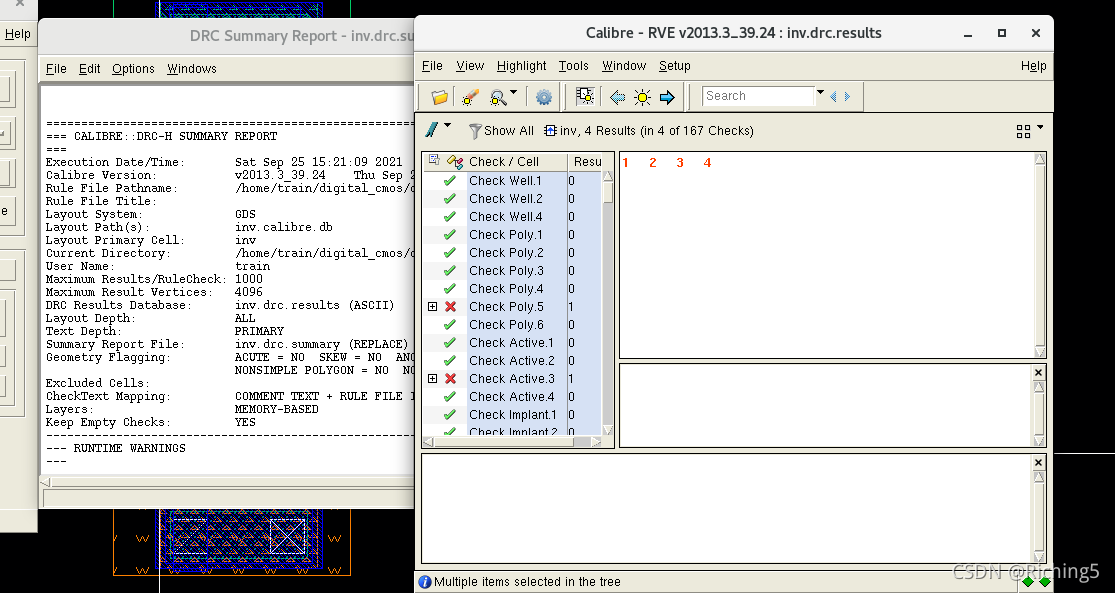This screenshot has width=1115, height=593.
Task: Click the previous result left arrow icon
Action: click(617, 97)
